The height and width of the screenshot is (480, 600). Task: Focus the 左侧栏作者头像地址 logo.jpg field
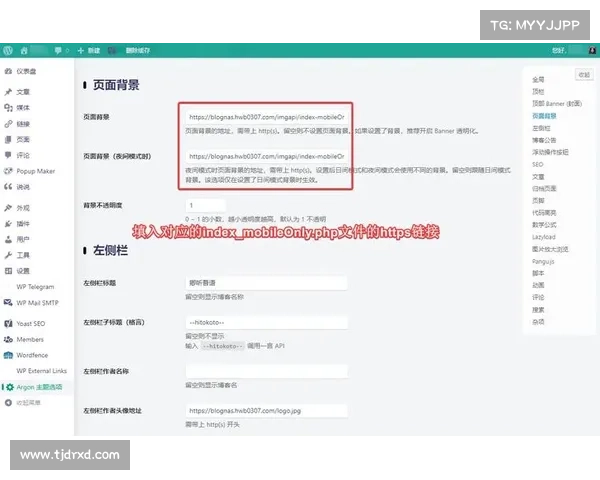(x=267, y=411)
